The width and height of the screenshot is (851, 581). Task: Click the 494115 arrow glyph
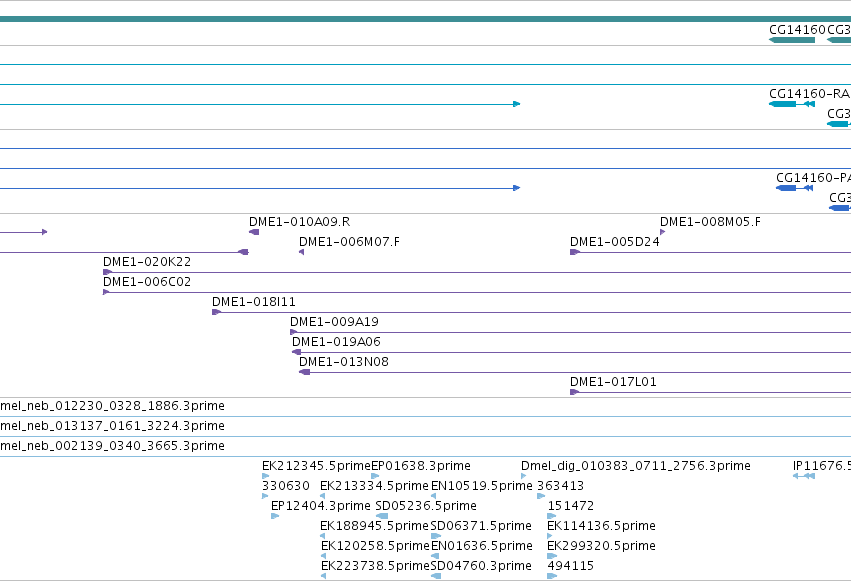(x=552, y=576)
